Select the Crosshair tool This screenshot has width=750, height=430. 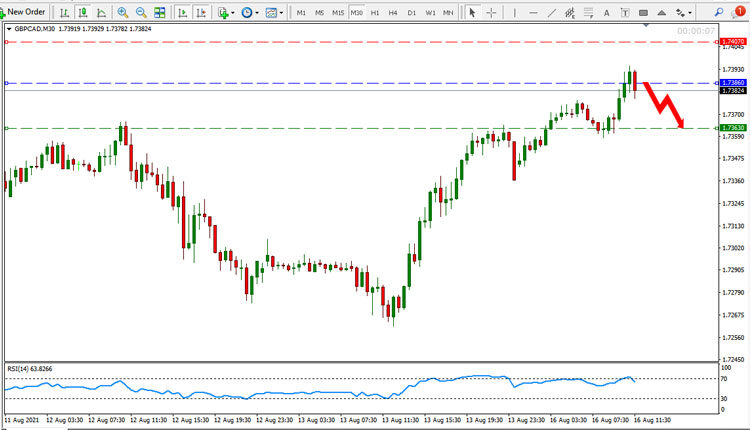491,13
